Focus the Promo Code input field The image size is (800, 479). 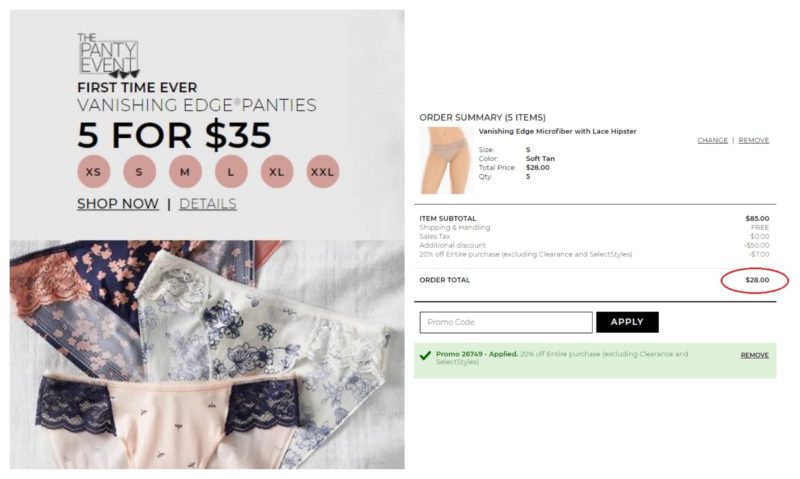coord(506,322)
